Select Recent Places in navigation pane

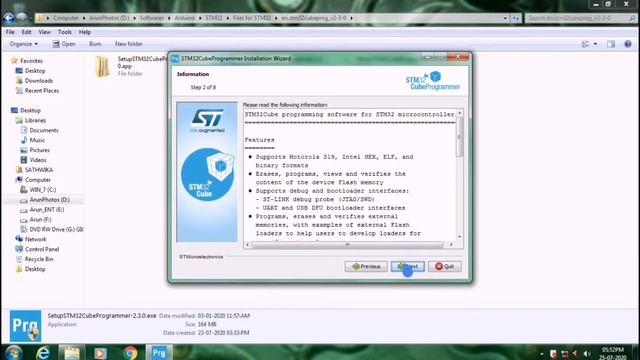(x=42, y=91)
